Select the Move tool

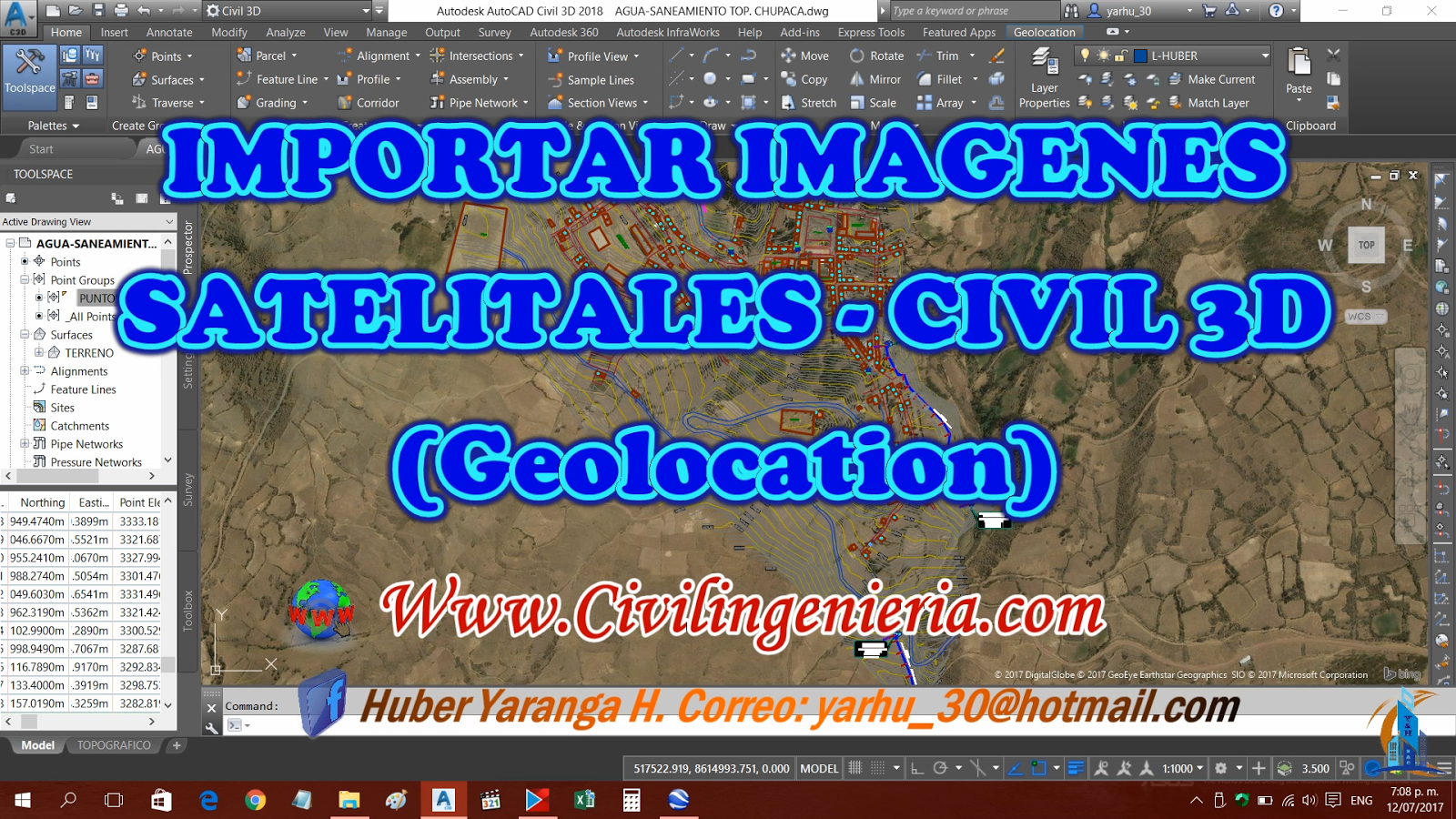805,56
